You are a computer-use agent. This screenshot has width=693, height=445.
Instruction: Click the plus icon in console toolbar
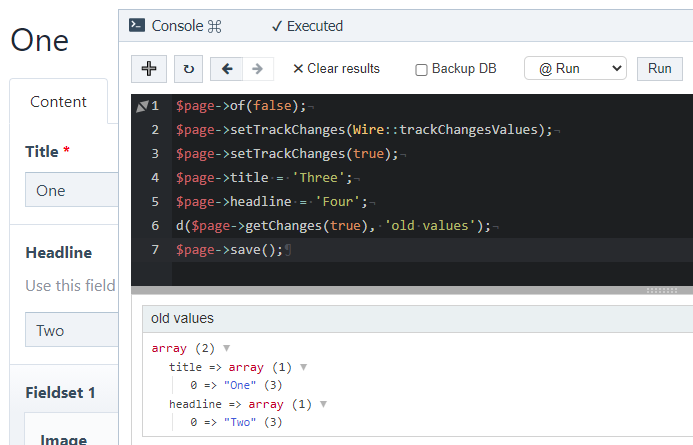[150, 68]
